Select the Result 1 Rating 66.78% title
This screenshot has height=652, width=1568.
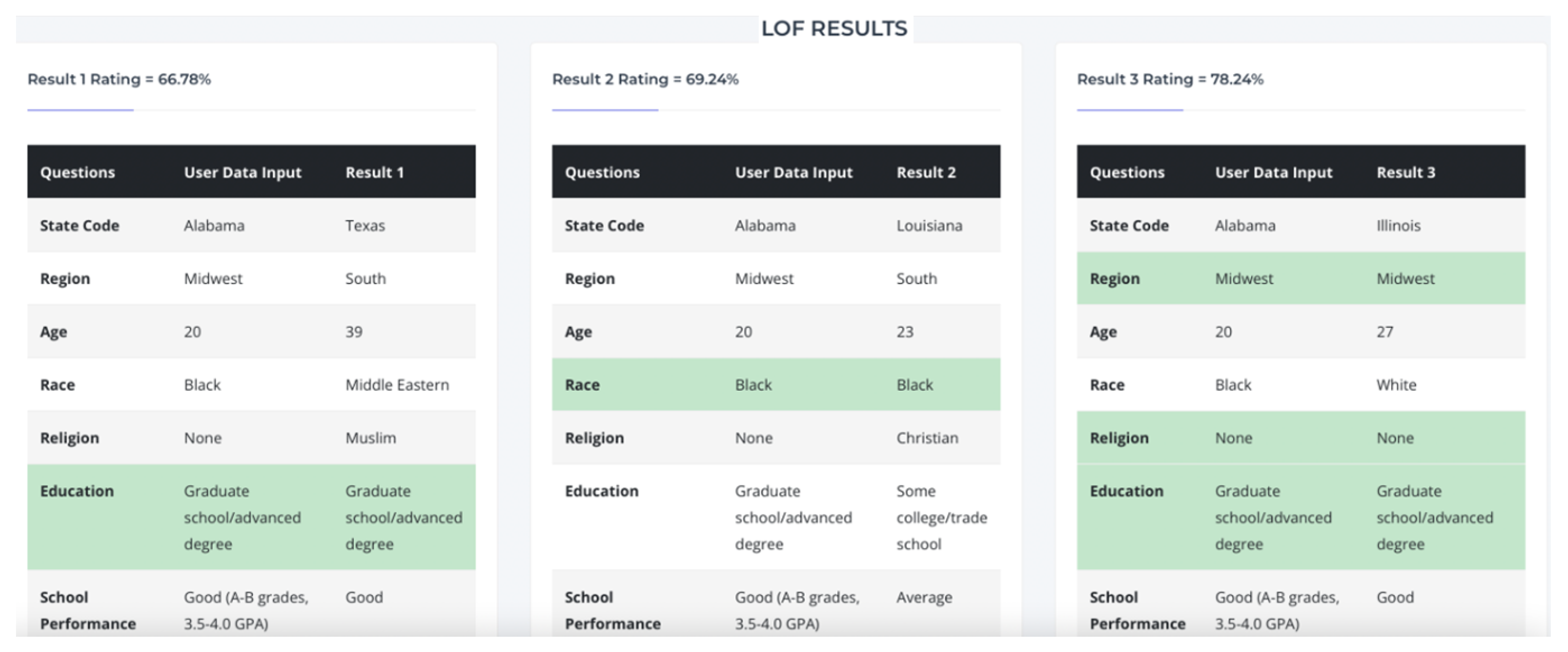point(119,79)
